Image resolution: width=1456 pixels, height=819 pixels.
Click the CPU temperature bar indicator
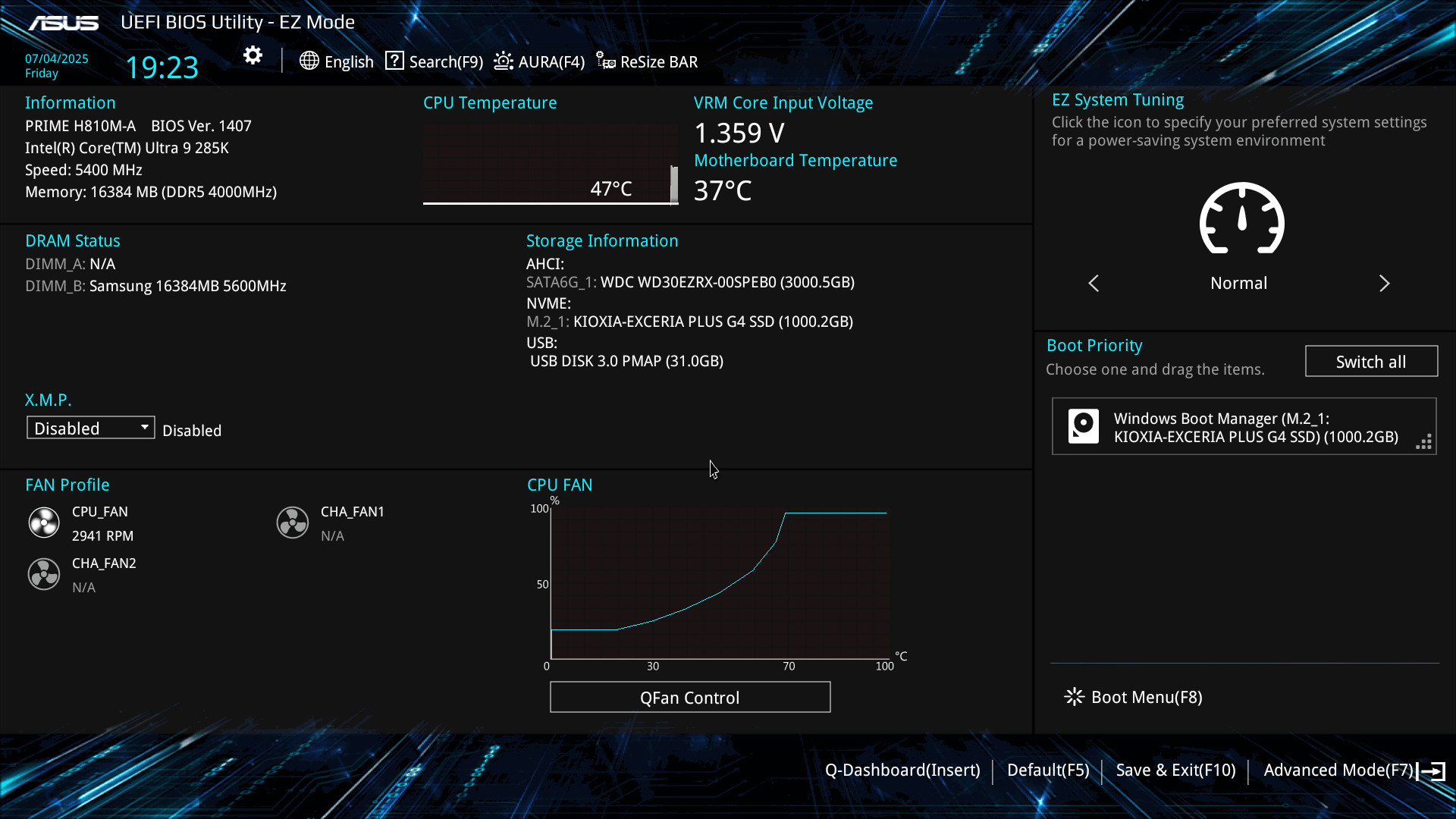pyautogui.click(x=674, y=184)
